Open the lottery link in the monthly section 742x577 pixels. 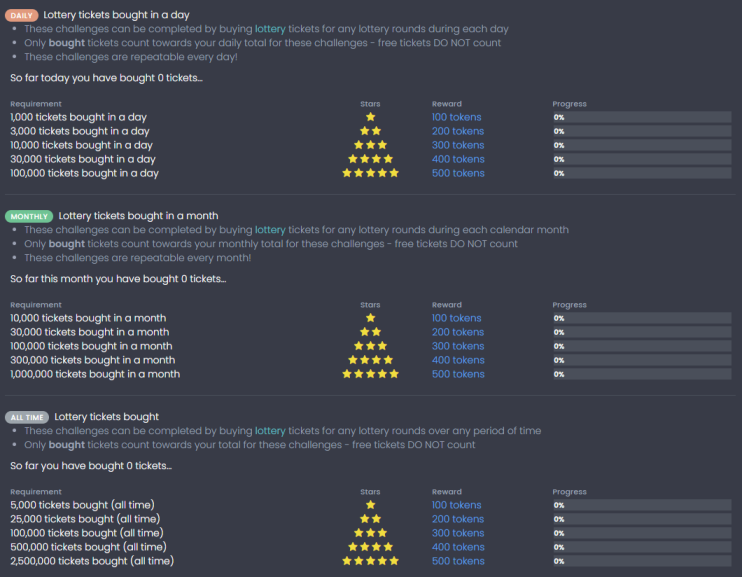tap(270, 230)
